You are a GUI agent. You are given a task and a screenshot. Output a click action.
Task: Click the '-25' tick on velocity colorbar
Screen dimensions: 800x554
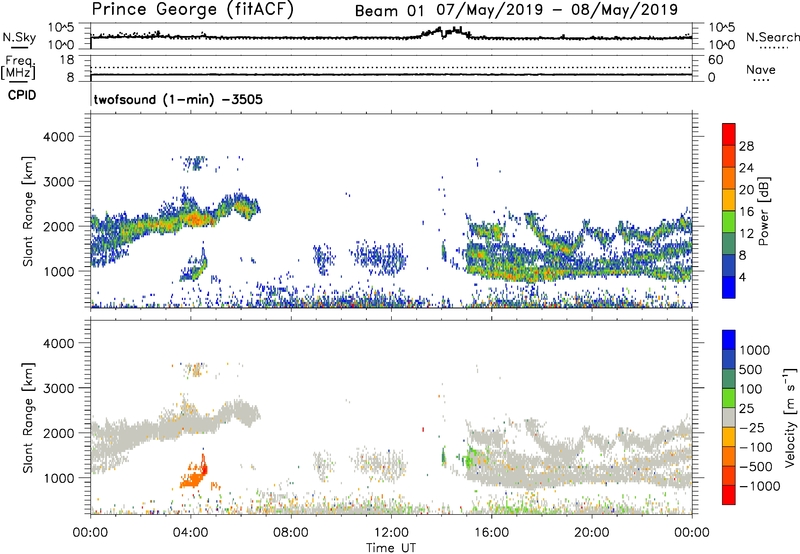pos(752,427)
